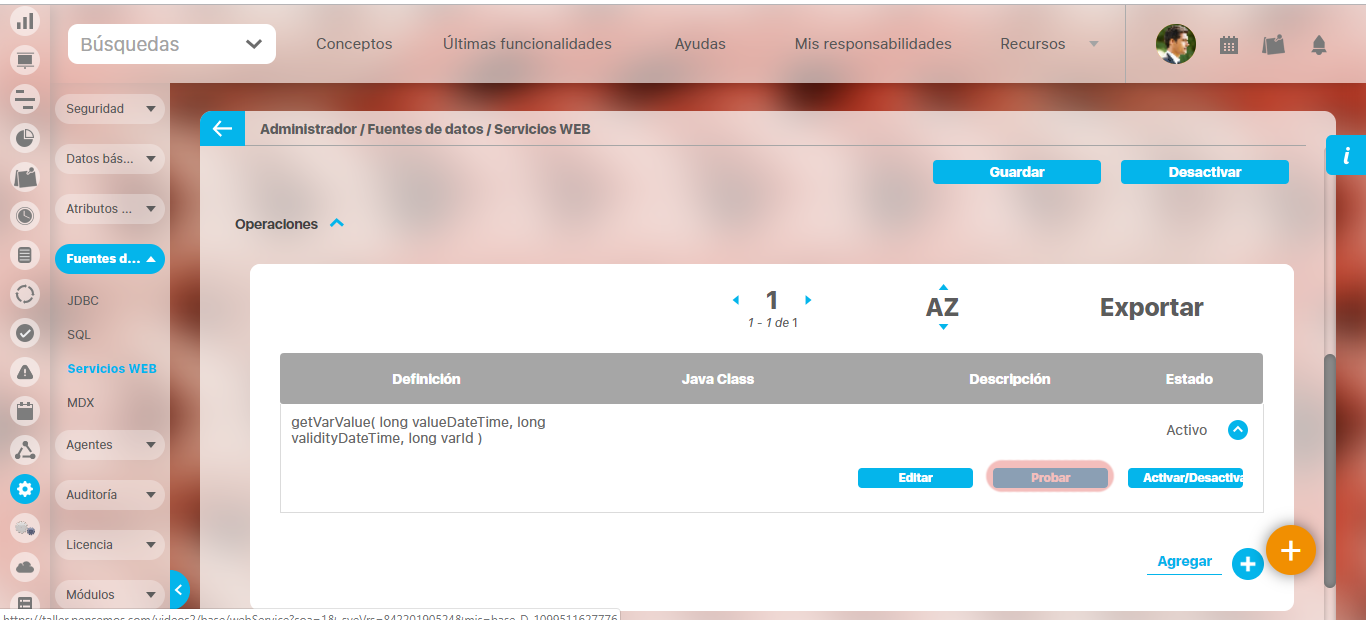1366x620 pixels.
Task: Select the warning triangle sidebar icon
Action: 25,371
